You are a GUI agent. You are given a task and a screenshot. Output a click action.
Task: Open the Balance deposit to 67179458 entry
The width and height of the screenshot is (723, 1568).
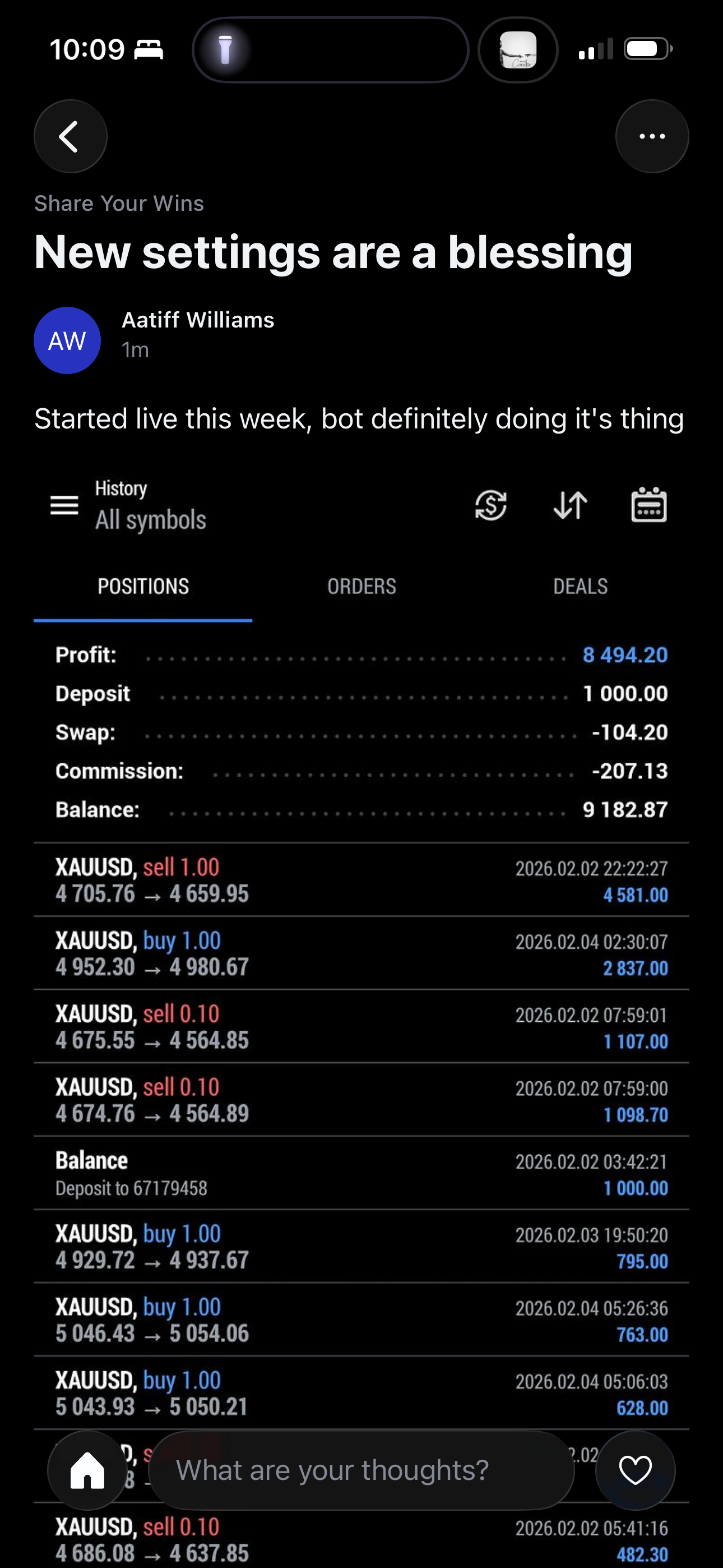tap(361, 1174)
